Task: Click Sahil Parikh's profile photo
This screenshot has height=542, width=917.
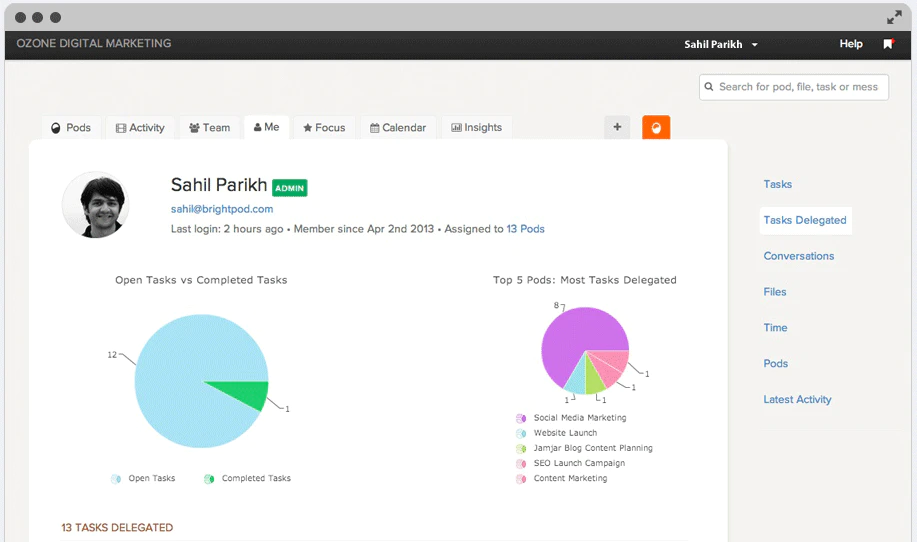Action: (x=96, y=205)
